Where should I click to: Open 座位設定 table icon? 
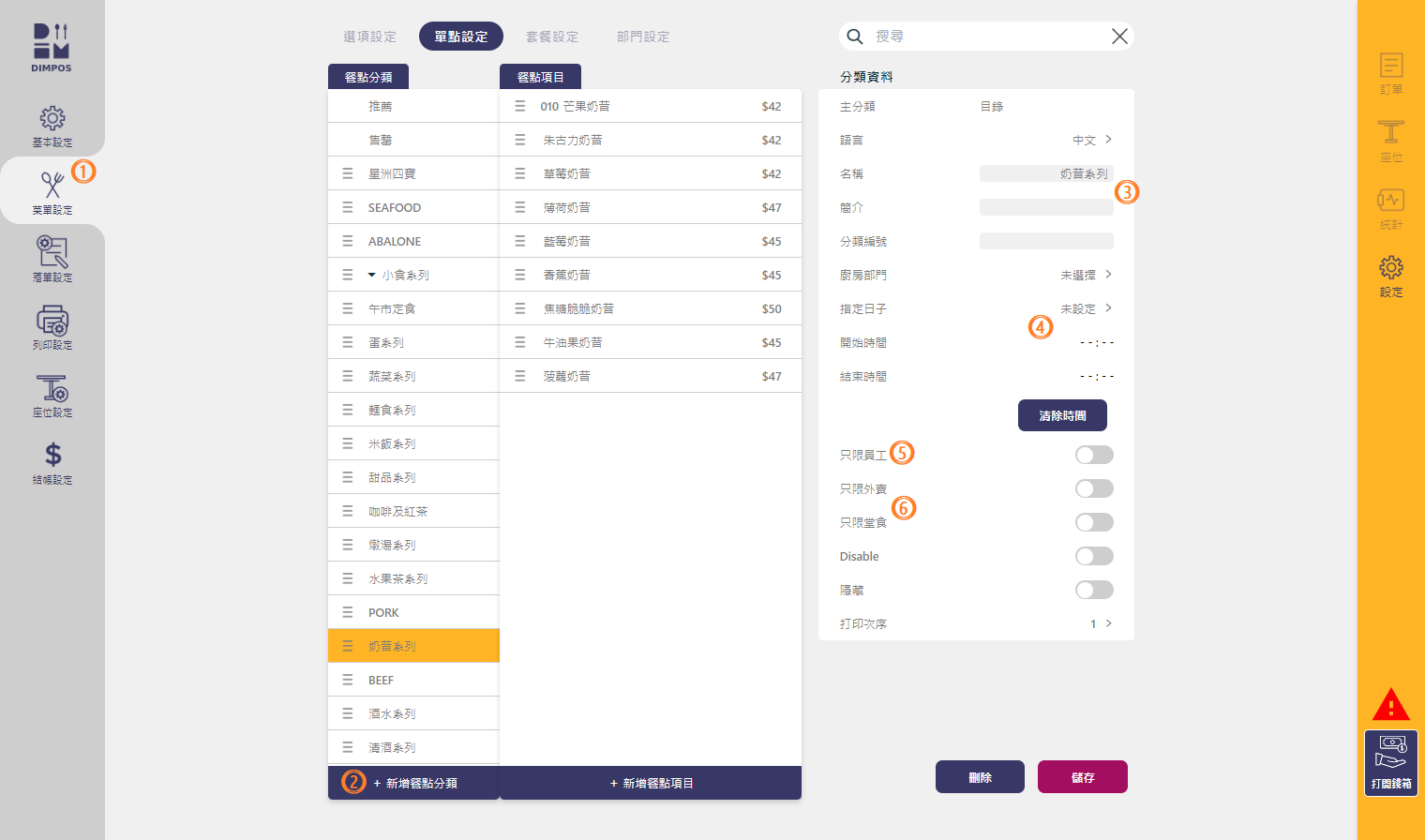(52, 389)
